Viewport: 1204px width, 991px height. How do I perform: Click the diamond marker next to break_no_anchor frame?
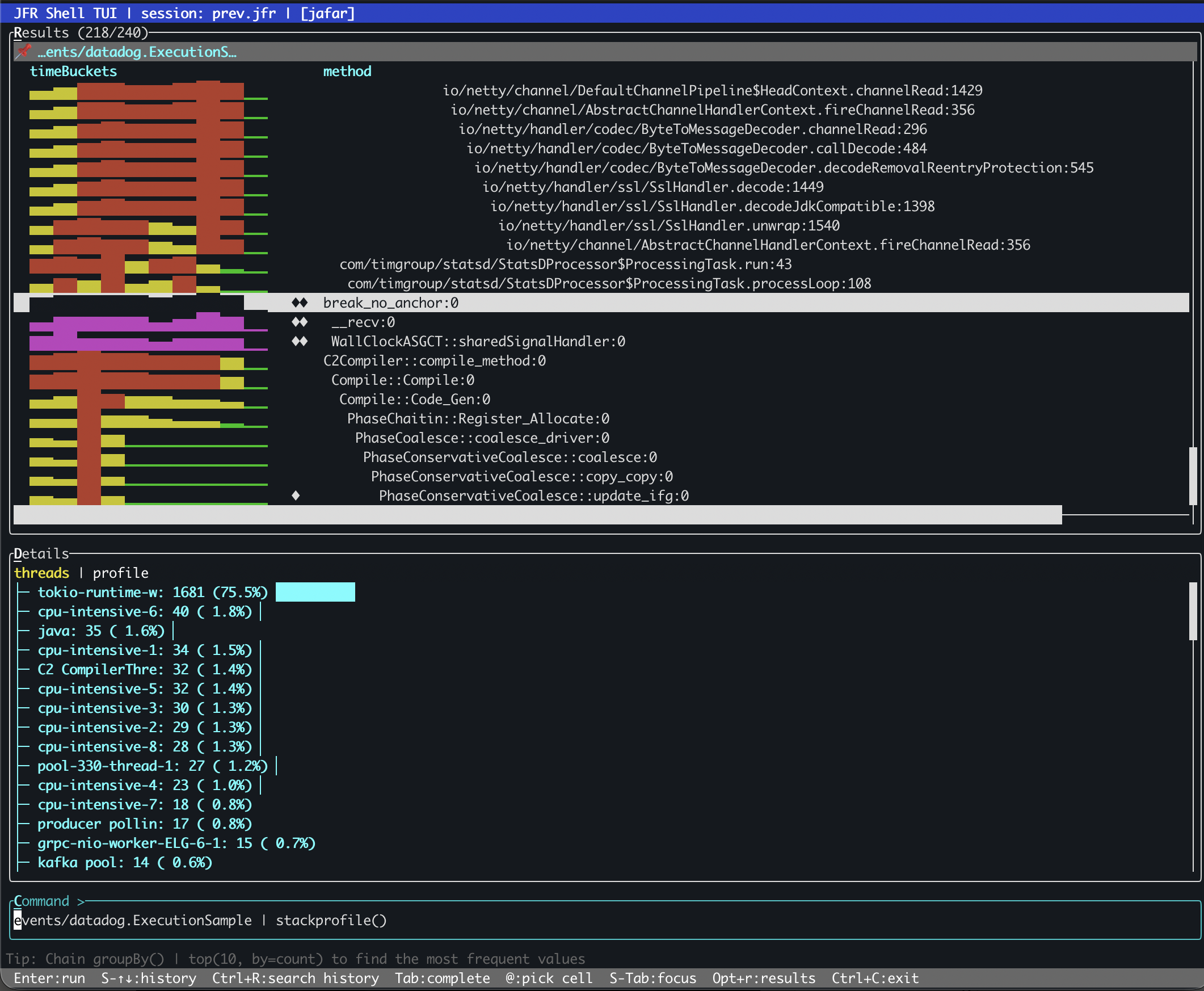tap(300, 303)
